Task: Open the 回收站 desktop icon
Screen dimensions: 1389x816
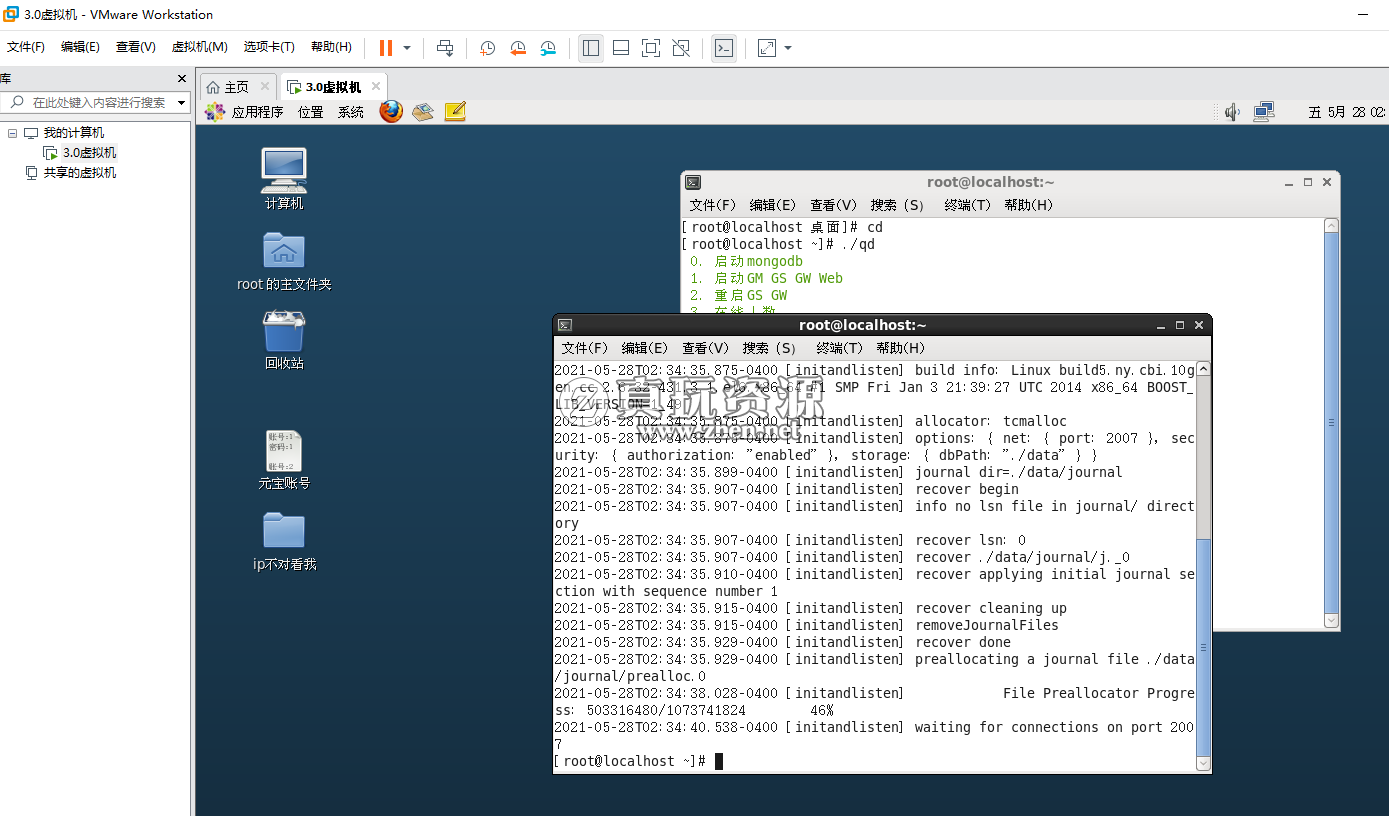Action: pyautogui.click(x=284, y=340)
